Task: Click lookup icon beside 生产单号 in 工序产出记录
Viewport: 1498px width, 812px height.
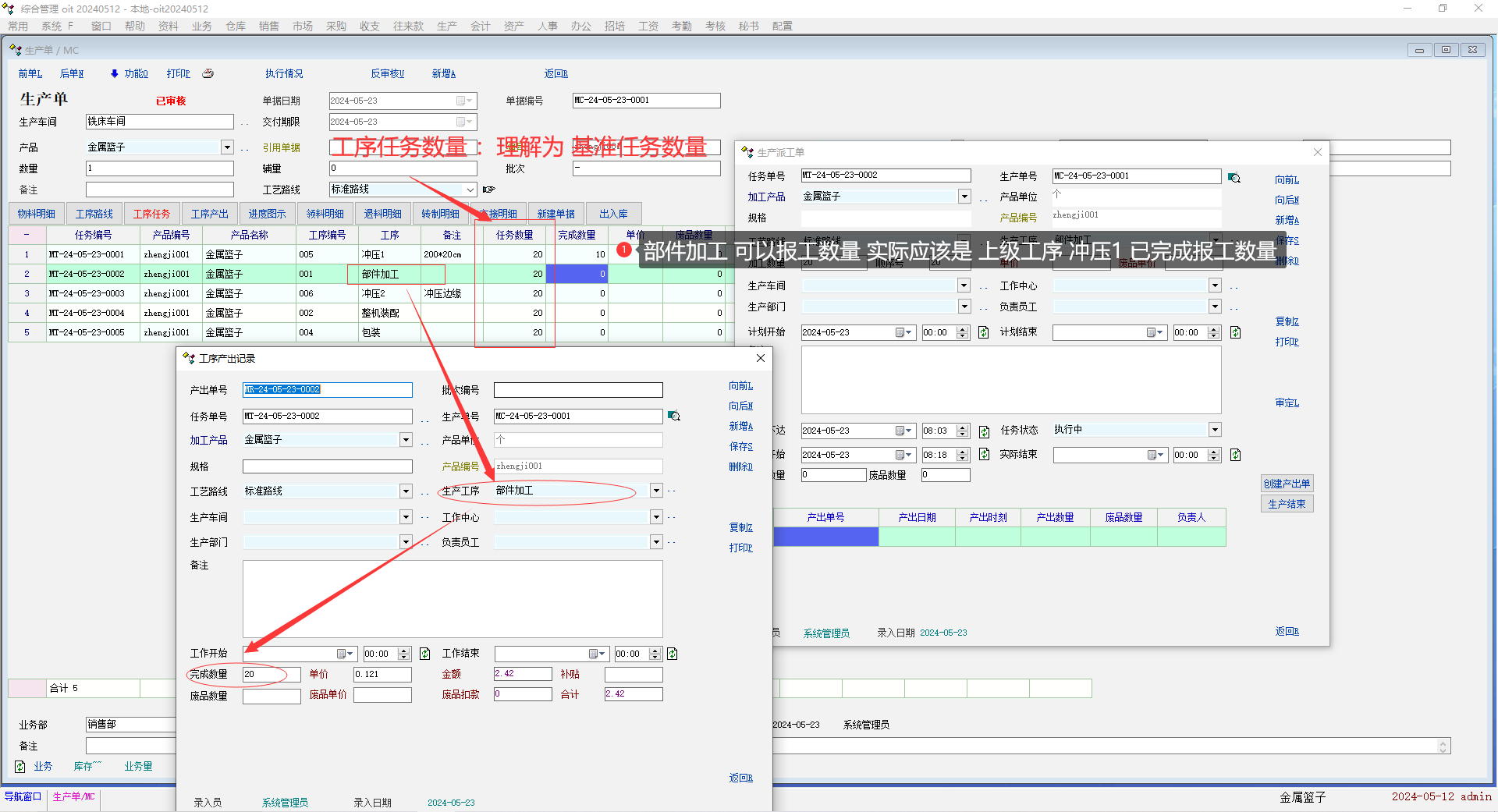Action: pyautogui.click(x=674, y=417)
